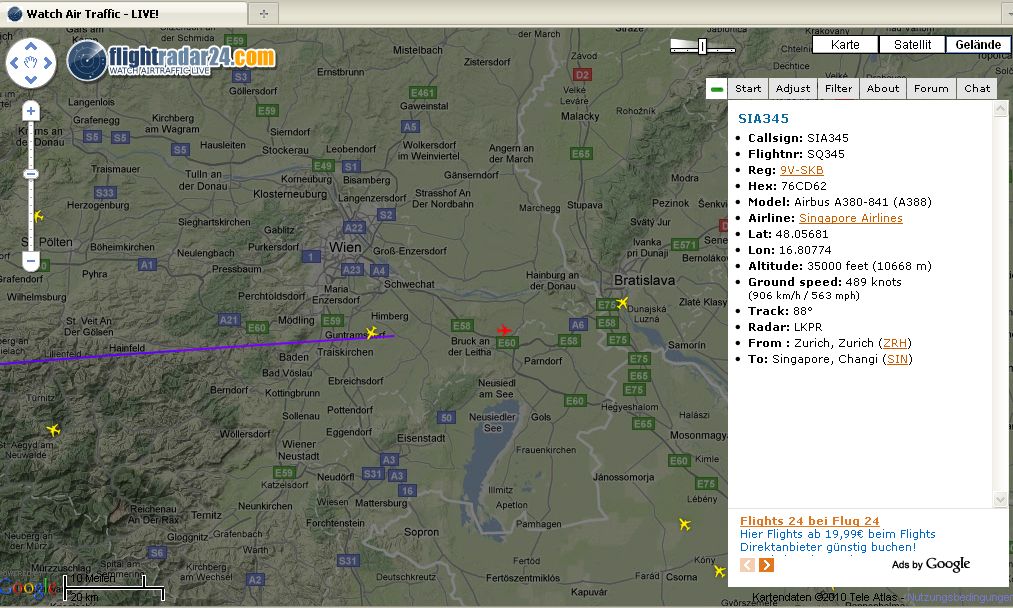Open Singapore Airlines link
The height and width of the screenshot is (608, 1013).
[x=851, y=218]
